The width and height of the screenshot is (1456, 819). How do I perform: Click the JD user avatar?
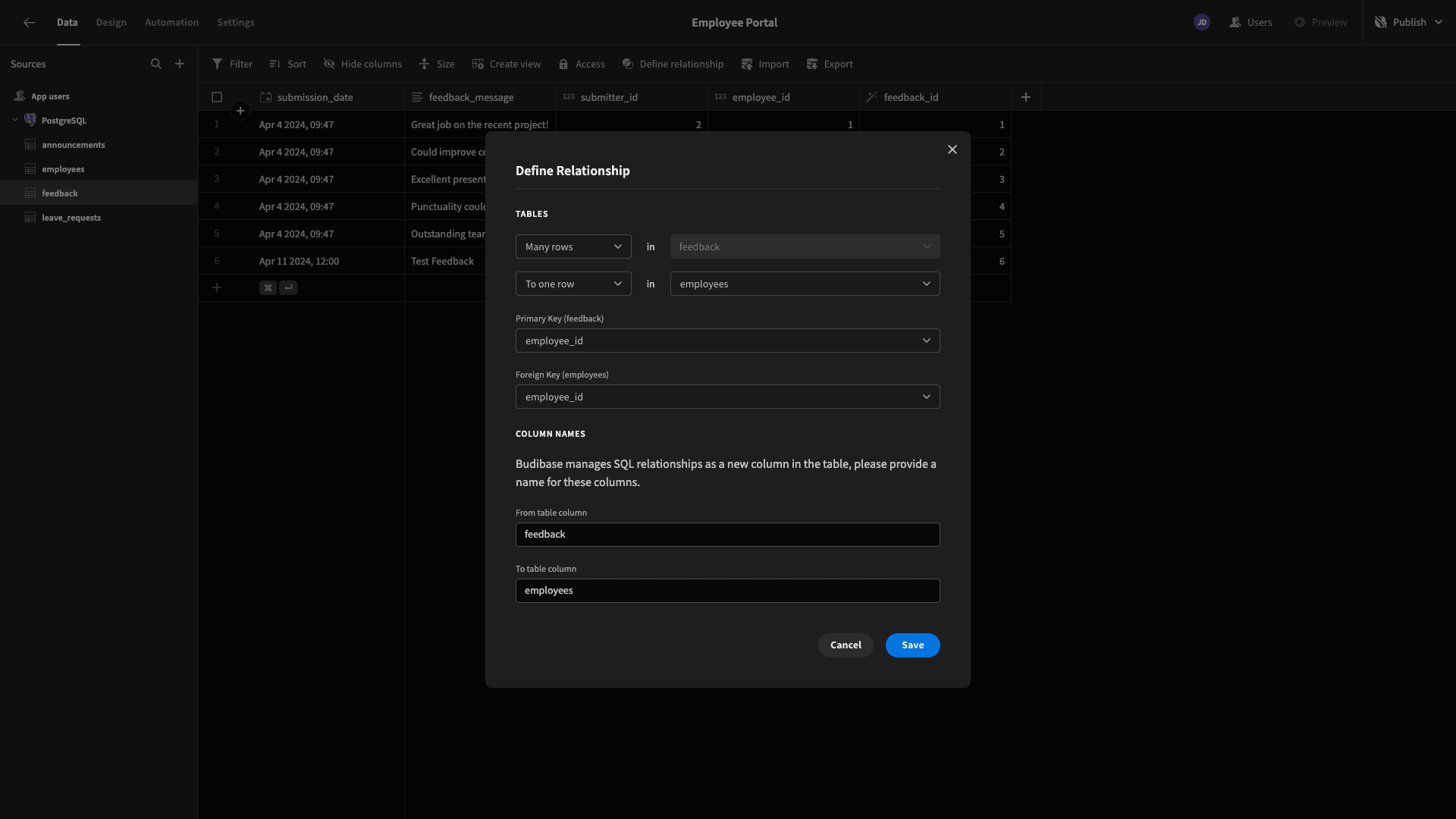[1202, 23]
